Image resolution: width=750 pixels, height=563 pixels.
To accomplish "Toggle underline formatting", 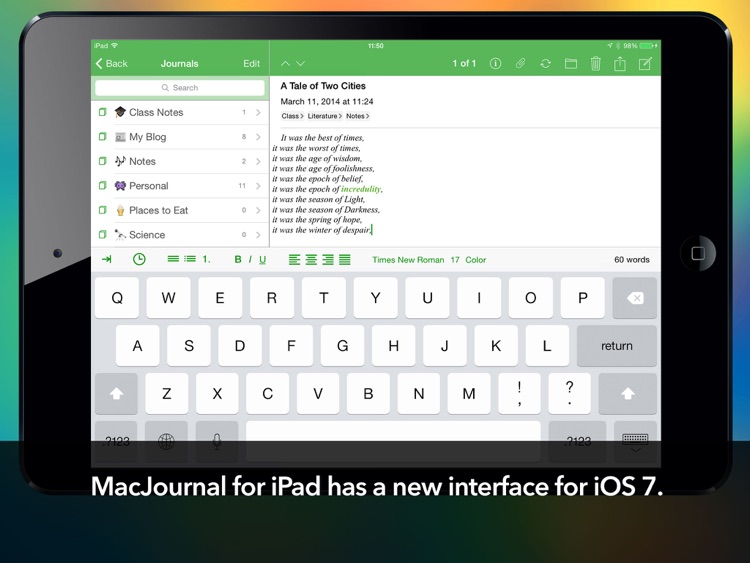I will [263, 259].
